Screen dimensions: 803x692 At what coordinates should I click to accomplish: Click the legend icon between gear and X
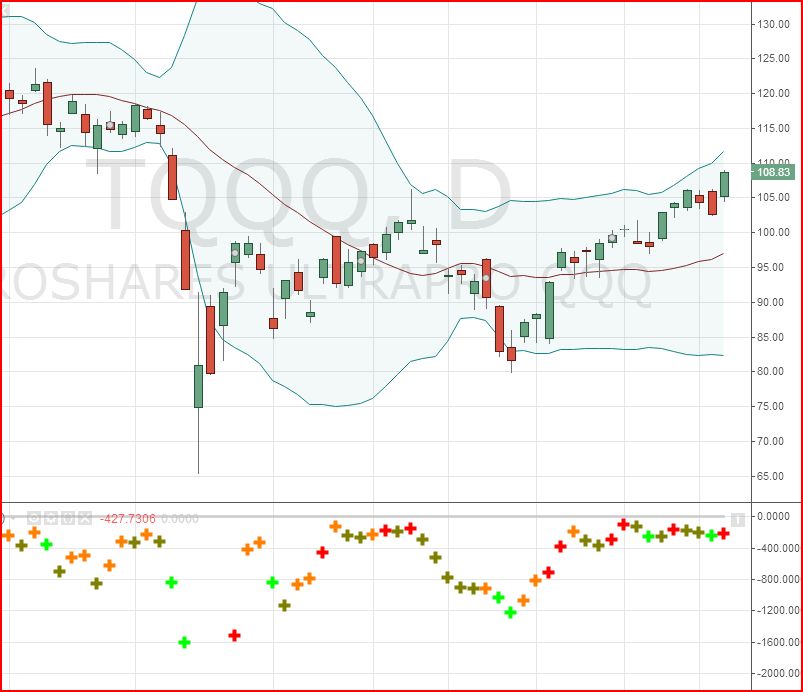pos(67,518)
